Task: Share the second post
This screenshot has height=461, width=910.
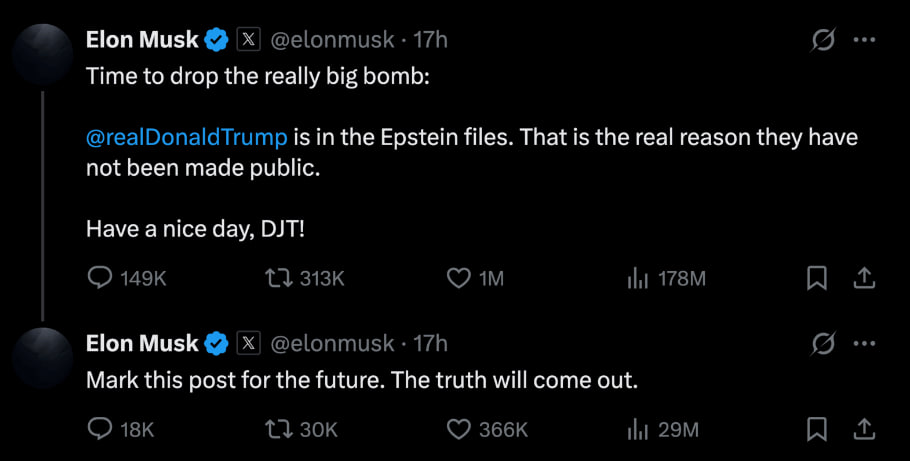Action: coord(863,429)
